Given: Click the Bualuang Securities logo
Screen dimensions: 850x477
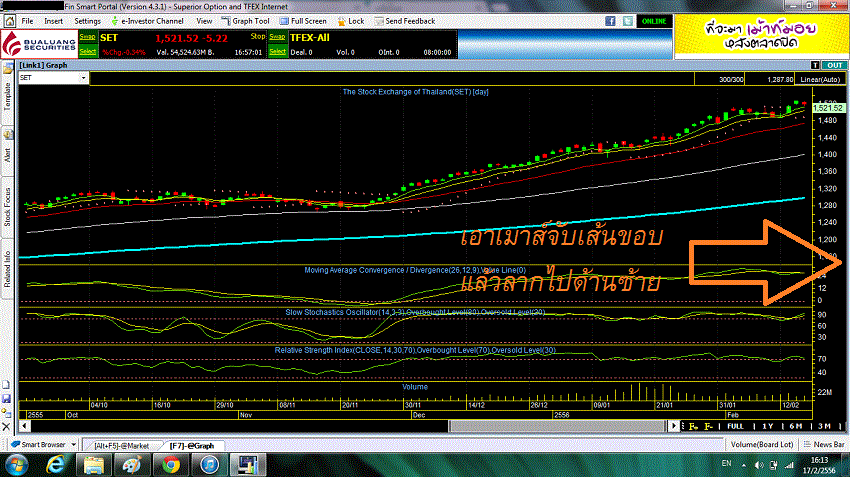Looking at the screenshot, I should coord(38,44).
